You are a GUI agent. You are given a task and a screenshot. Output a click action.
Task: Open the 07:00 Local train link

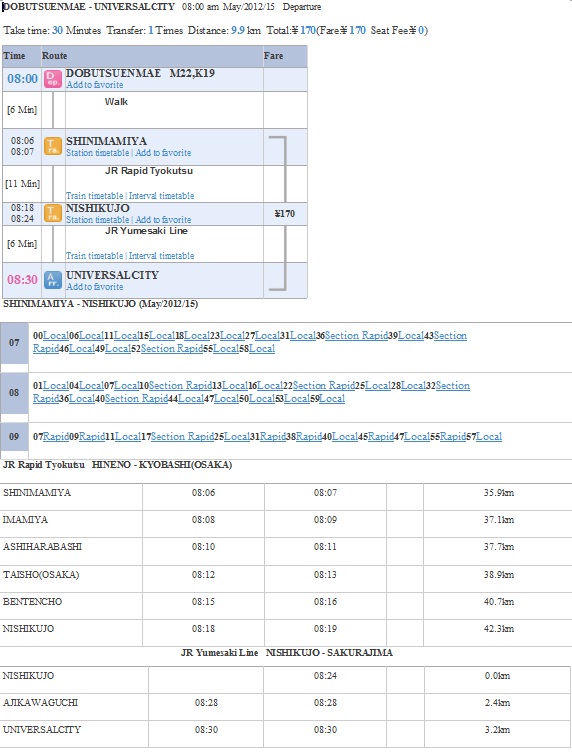(56, 336)
